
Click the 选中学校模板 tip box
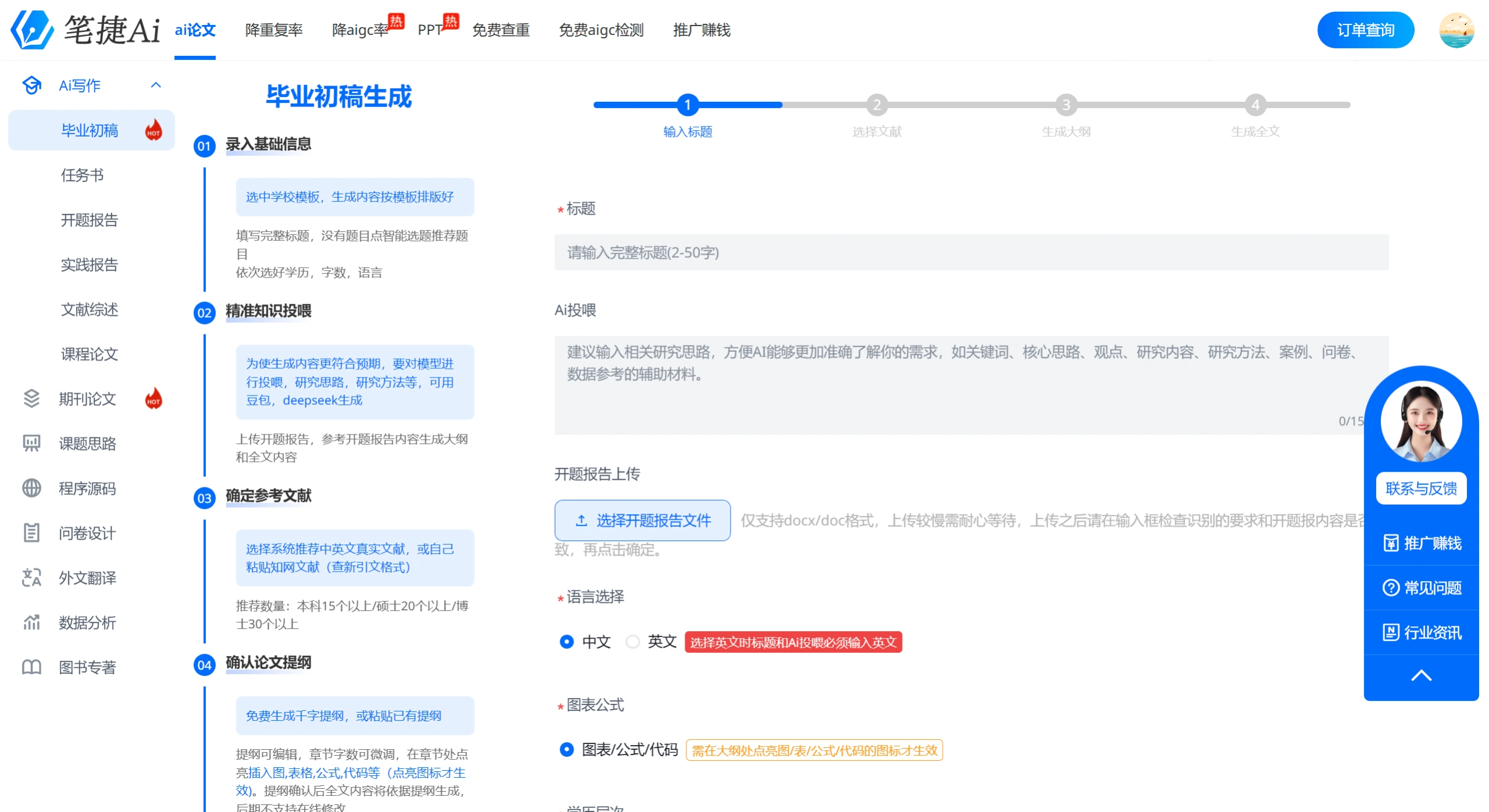355,197
